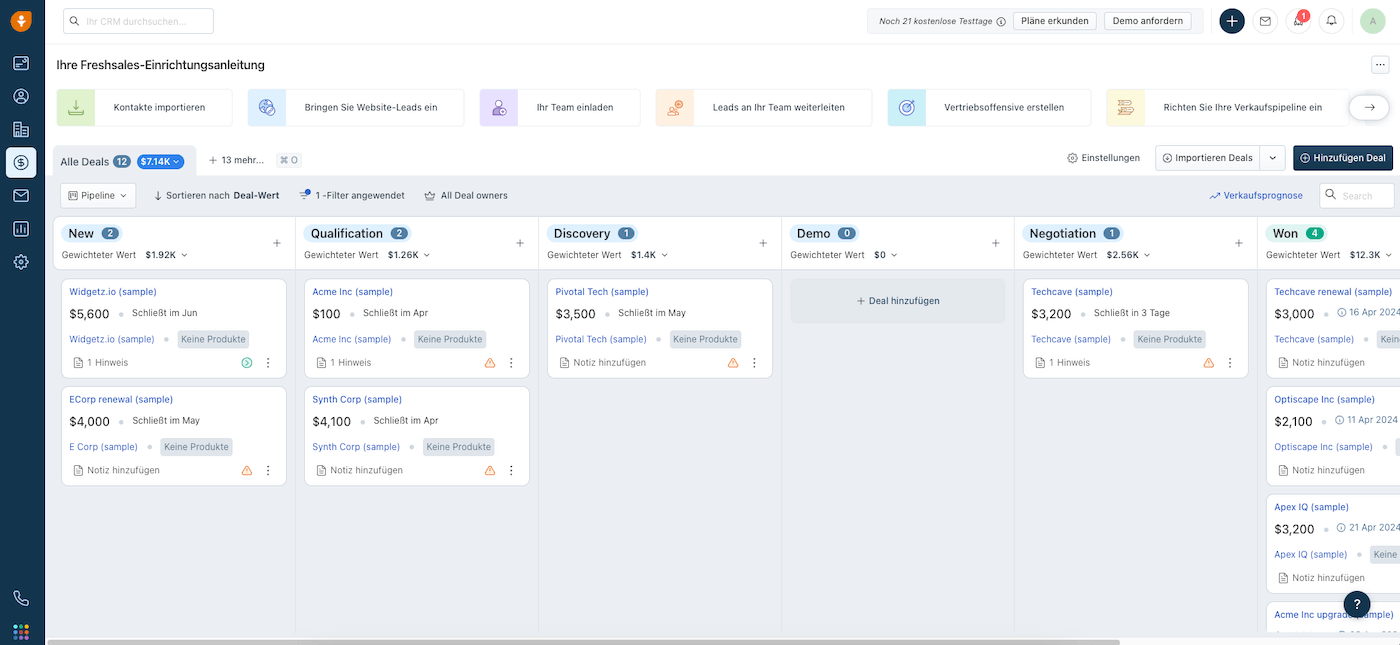Open the three-dot menu on the Widgetz.io deal card
This screenshot has height=645, width=1400.
(268, 363)
